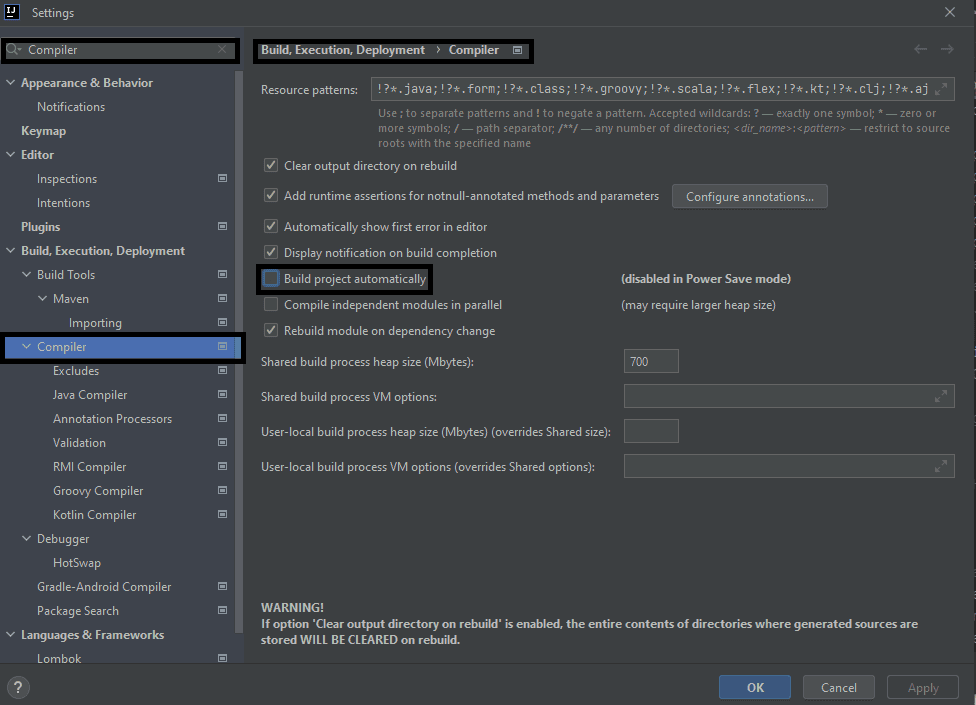Click the project icon beside Importing
Screen dimensions: 976x705
222,322
